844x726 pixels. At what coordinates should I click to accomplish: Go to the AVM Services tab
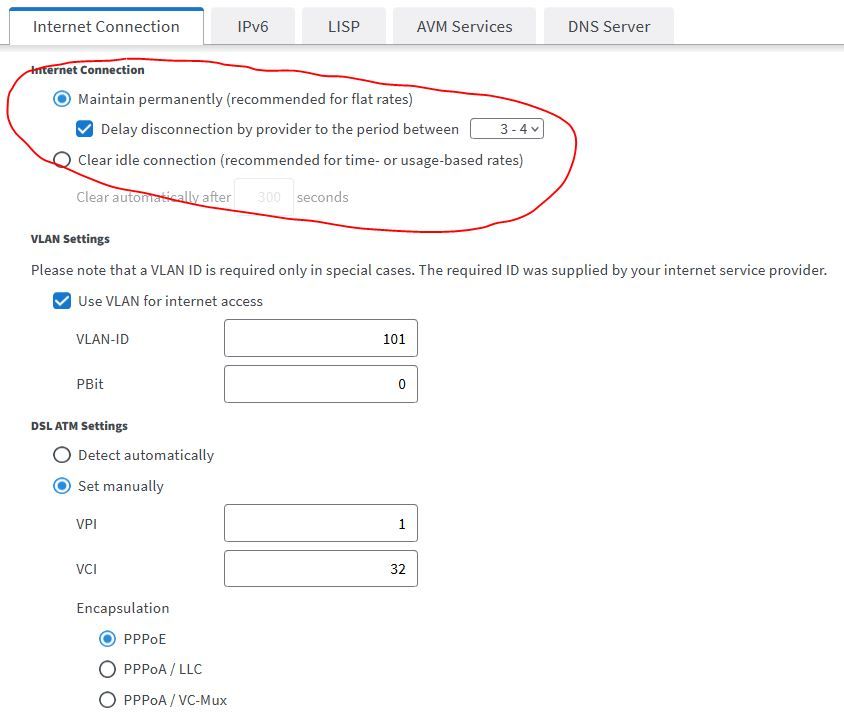click(464, 26)
